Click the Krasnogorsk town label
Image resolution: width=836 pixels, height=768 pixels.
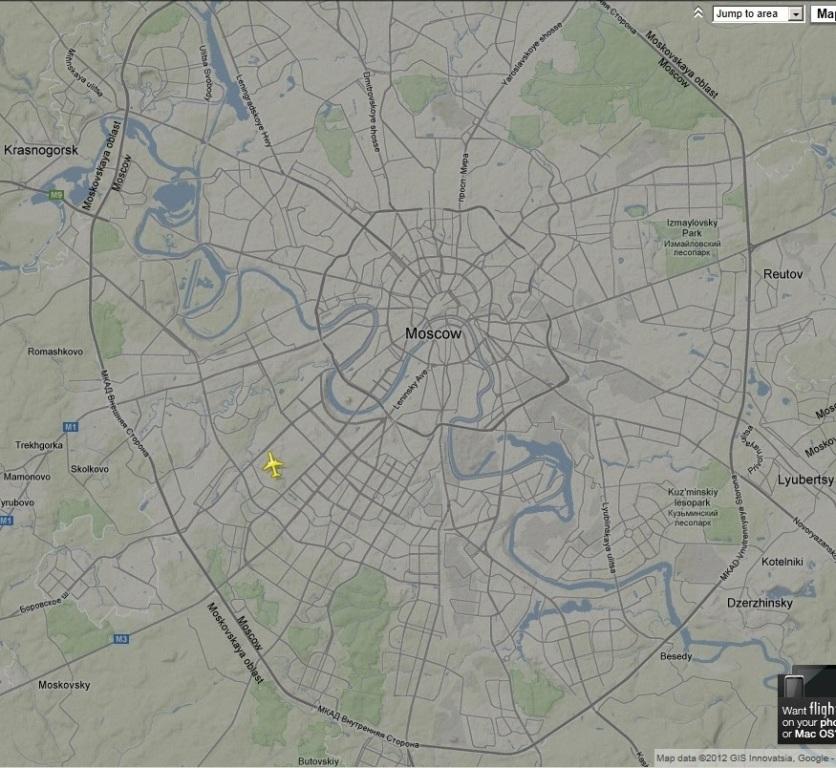click(41, 150)
